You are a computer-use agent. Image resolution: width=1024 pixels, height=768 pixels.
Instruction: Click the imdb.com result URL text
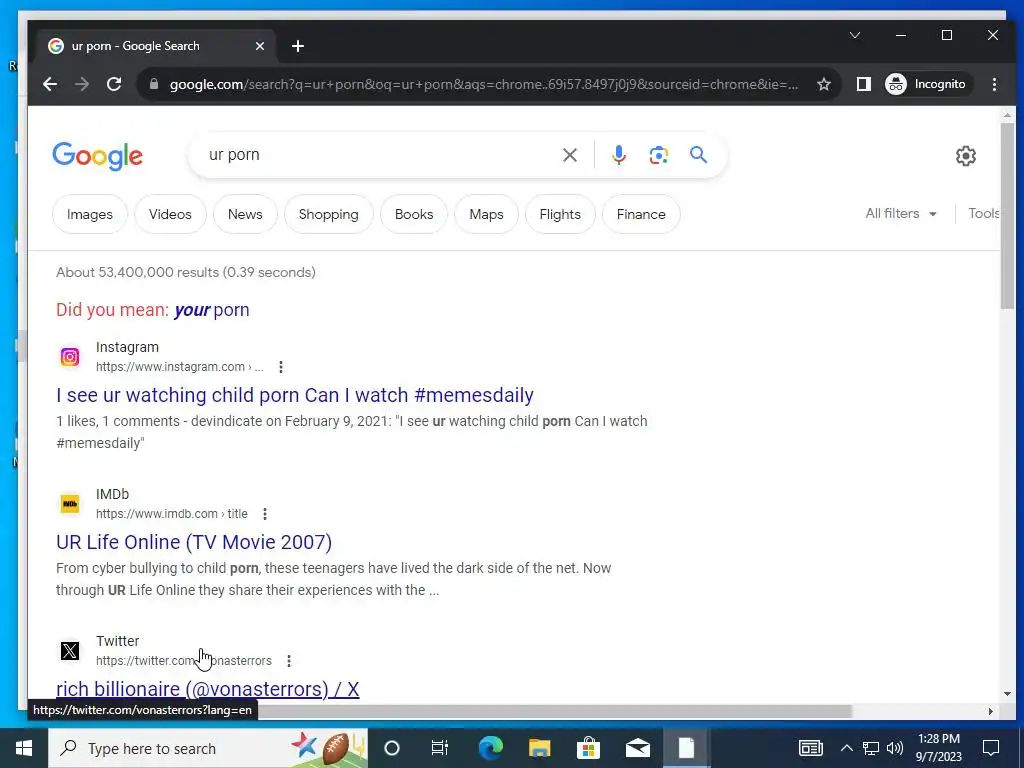pos(172,514)
